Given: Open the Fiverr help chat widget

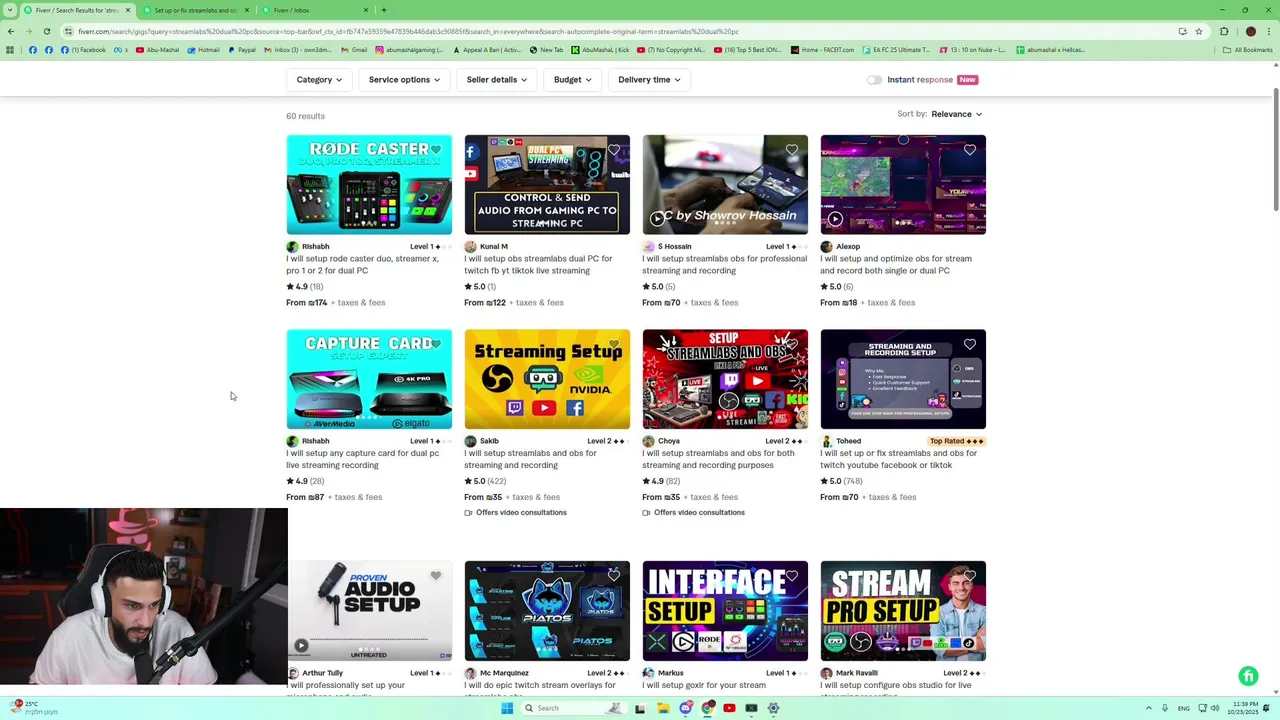Looking at the screenshot, I should tap(1248, 677).
